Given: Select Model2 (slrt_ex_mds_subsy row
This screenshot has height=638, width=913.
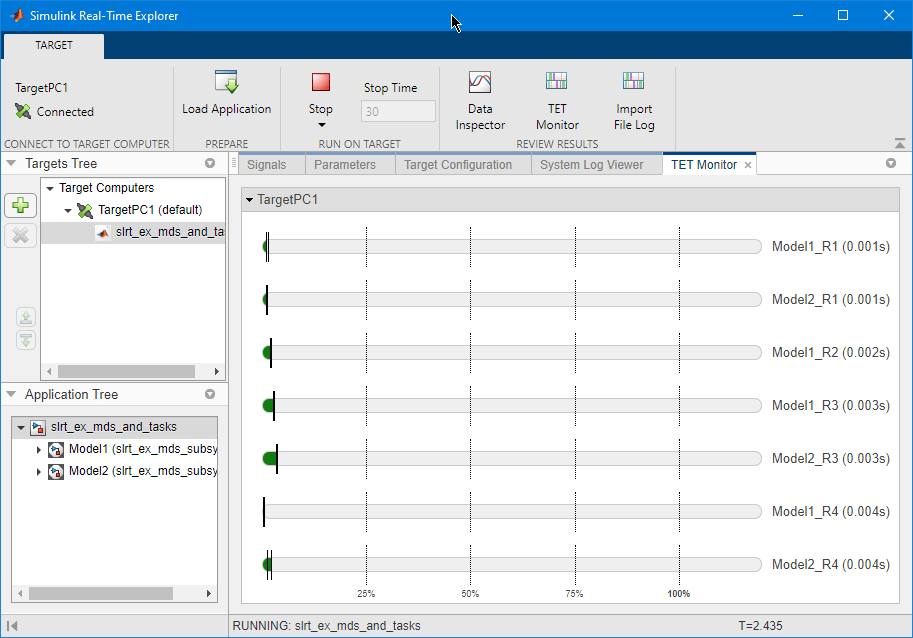Looking at the screenshot, I should click(x=114, y=472).
